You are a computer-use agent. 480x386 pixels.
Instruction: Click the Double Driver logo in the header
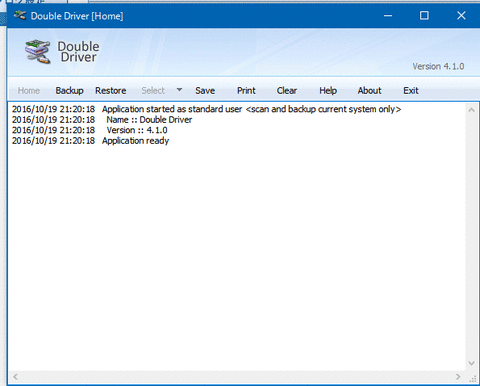38,51
